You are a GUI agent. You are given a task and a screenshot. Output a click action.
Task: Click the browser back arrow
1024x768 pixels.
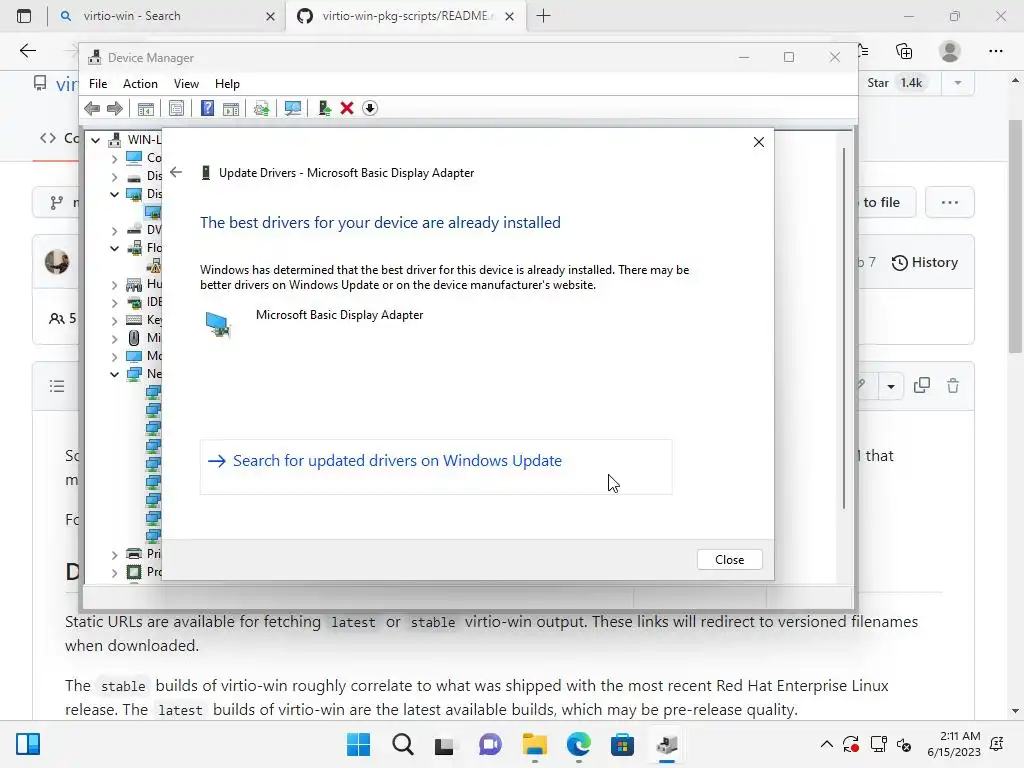point(27,51)
